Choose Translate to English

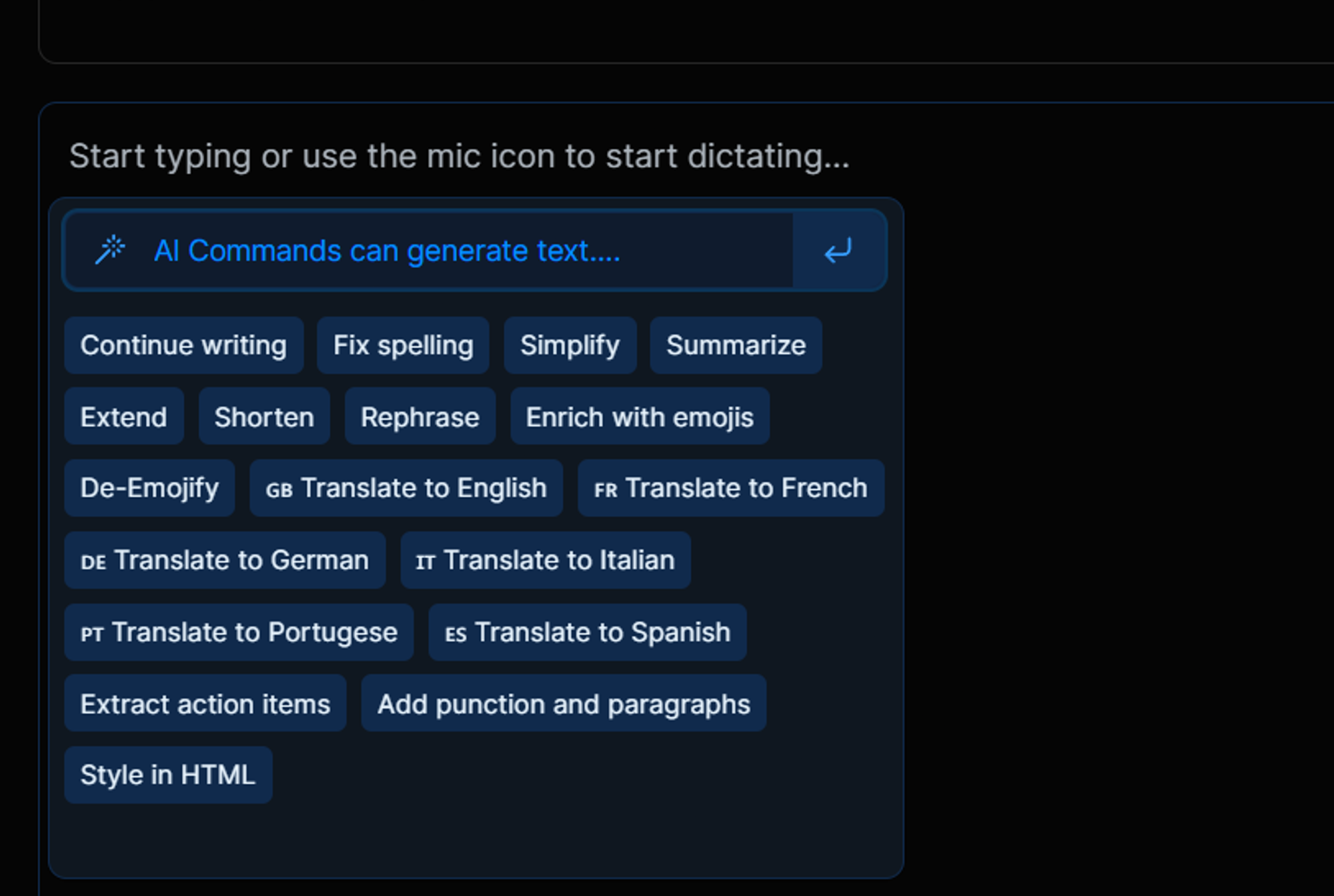coord(406,488)
